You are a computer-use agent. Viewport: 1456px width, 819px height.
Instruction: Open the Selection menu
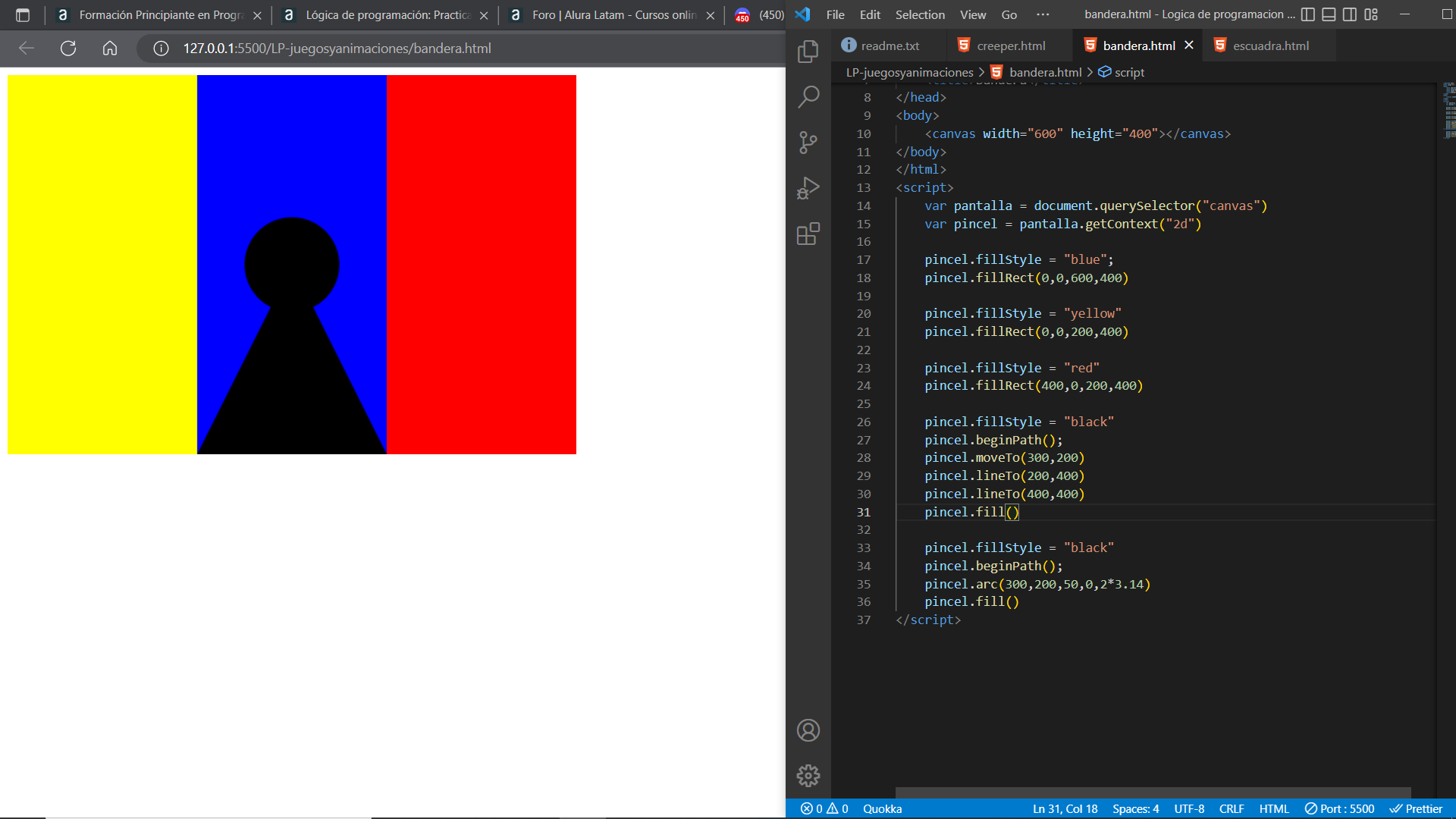920,14
